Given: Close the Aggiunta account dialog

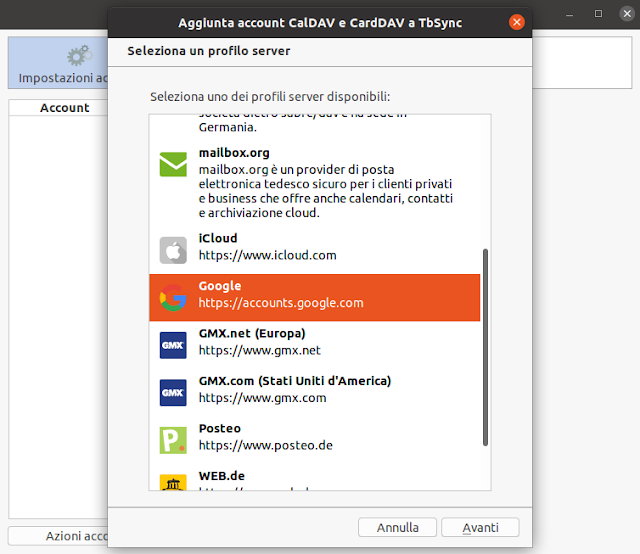Looking at the screenshot, I should click(x=516, y=22).
